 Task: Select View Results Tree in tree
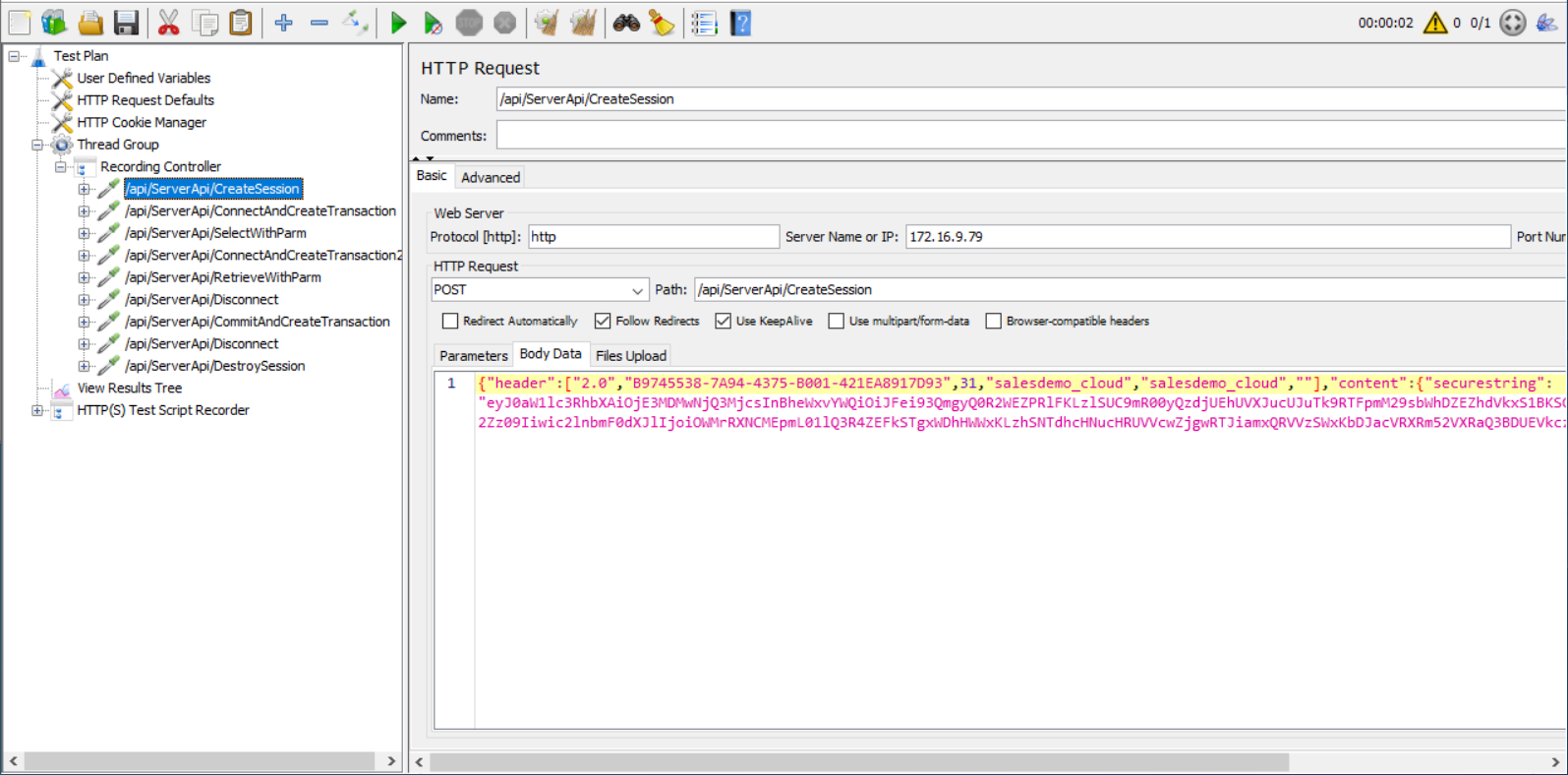click(129, 388)
